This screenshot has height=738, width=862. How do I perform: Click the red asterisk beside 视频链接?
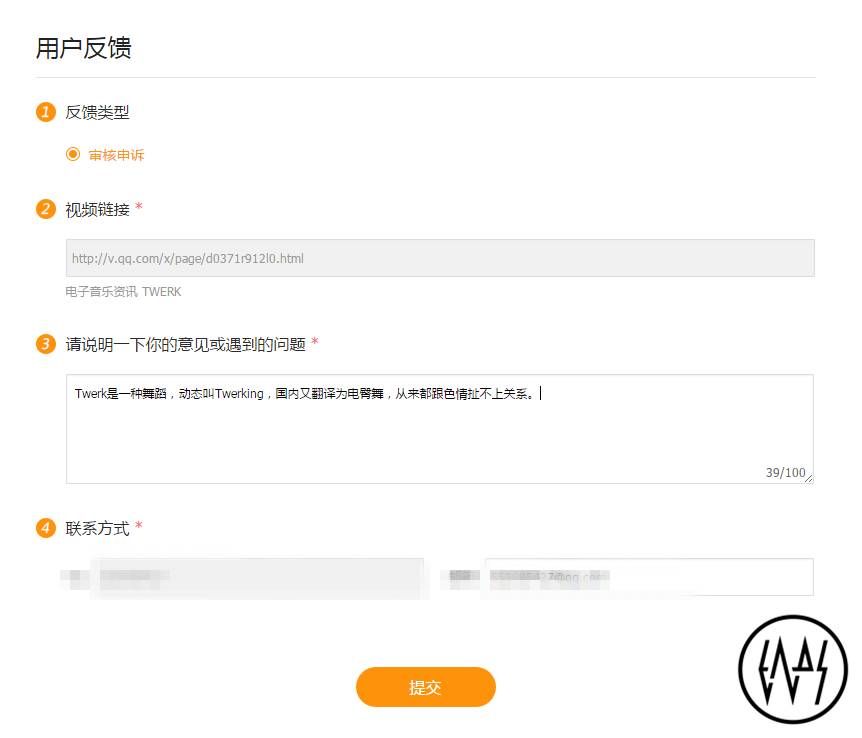(139, 206)
